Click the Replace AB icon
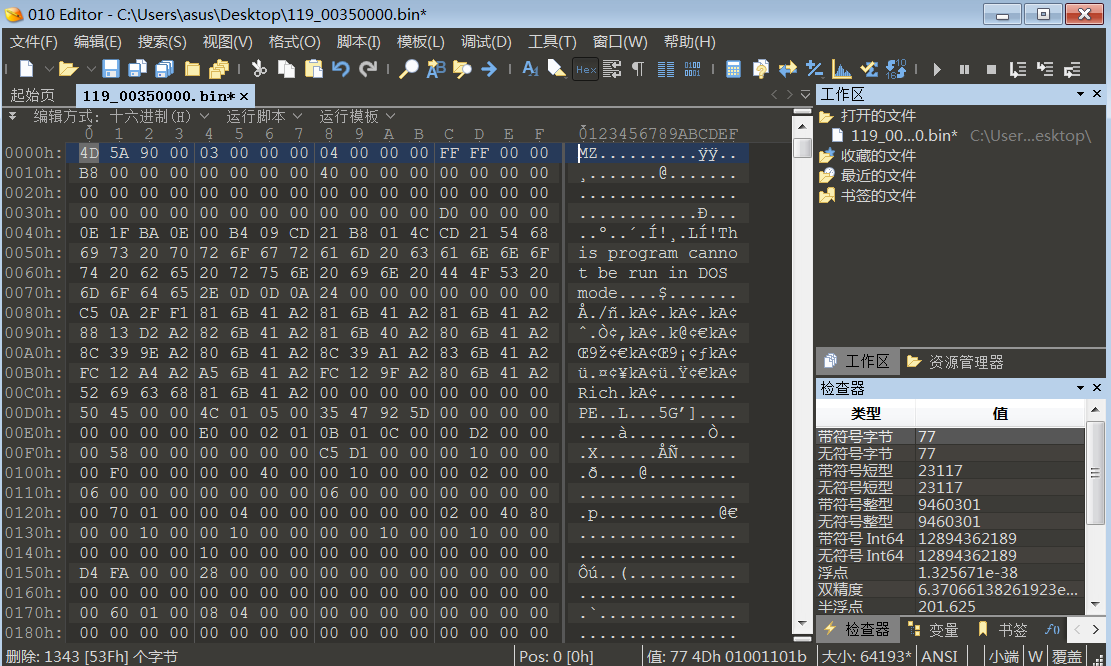 pos(435,69)
